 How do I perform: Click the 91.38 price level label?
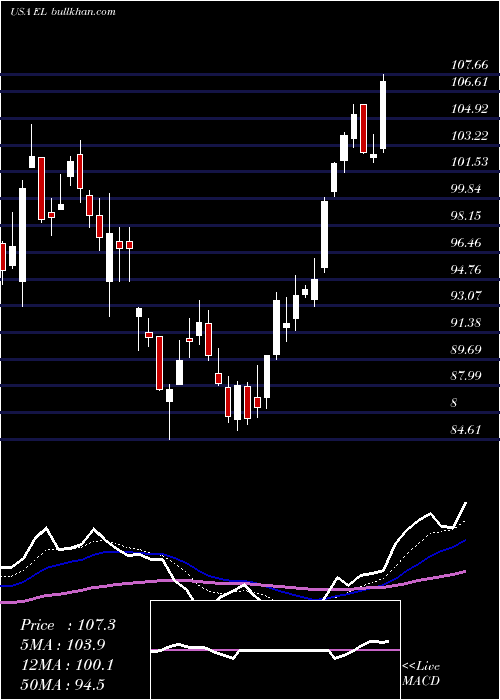466,323
